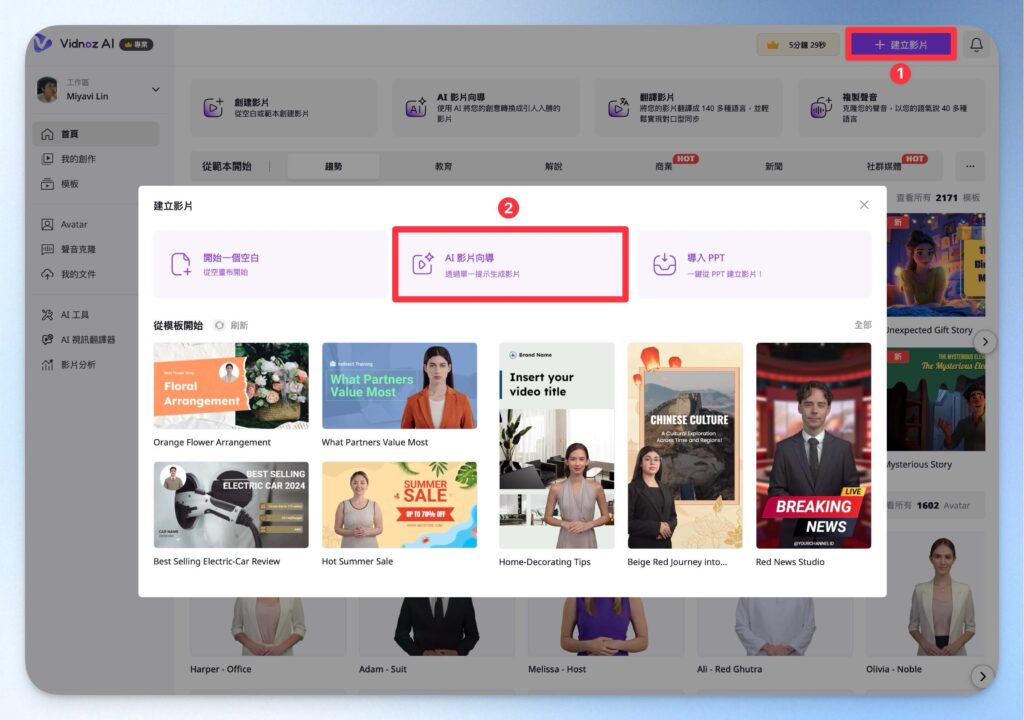
Task: Open the more categories ellipsis button
Action: coord(970,166)
